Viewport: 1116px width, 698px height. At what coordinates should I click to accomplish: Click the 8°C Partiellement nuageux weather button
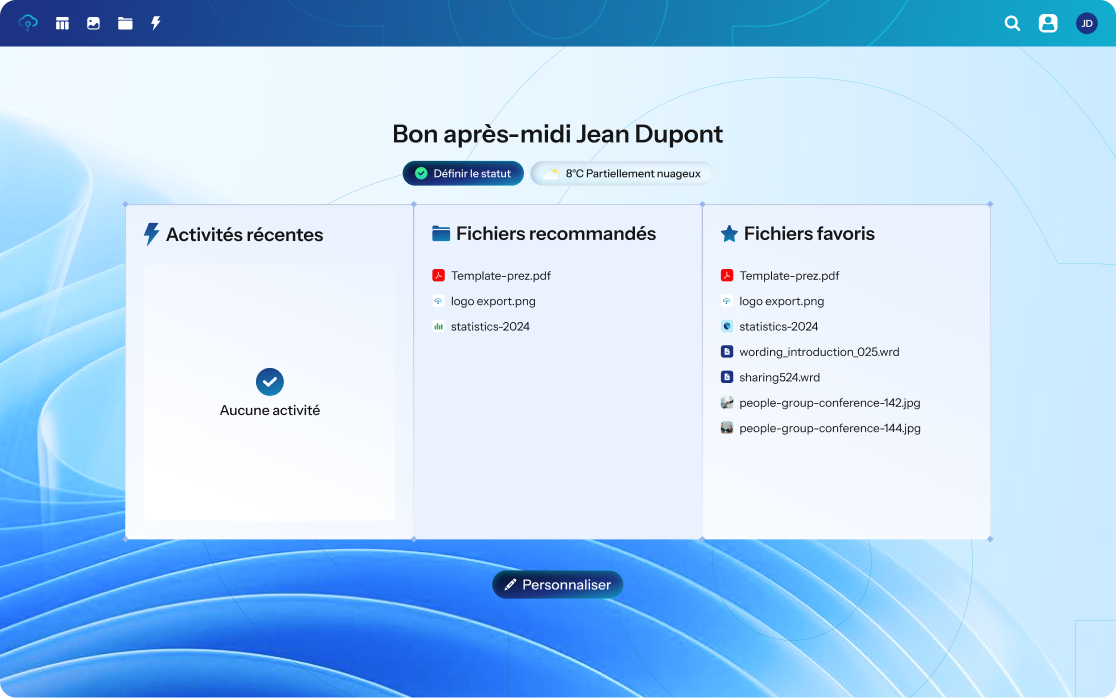click(621, 174)
